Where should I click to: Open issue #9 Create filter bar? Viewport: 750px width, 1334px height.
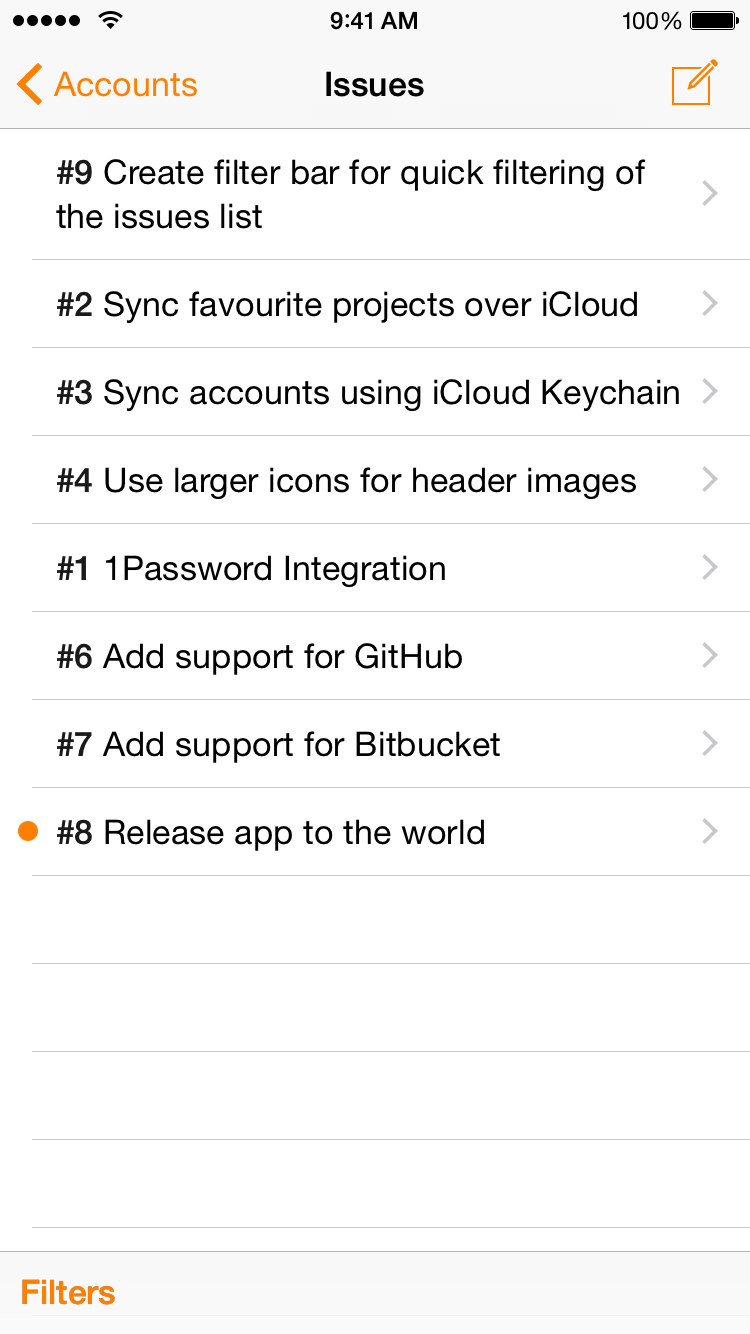[350, 194]
